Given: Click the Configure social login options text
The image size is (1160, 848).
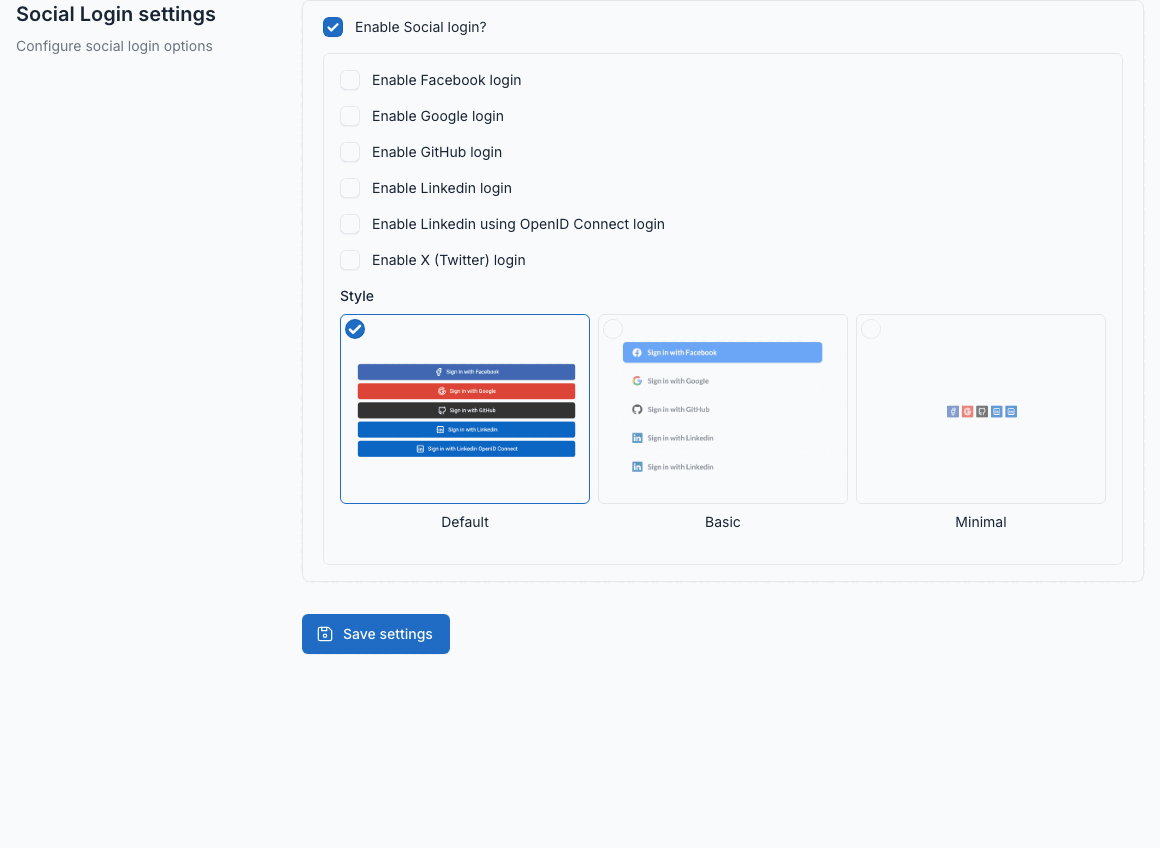Looking at the screenshot, I should tap(115, 46).
